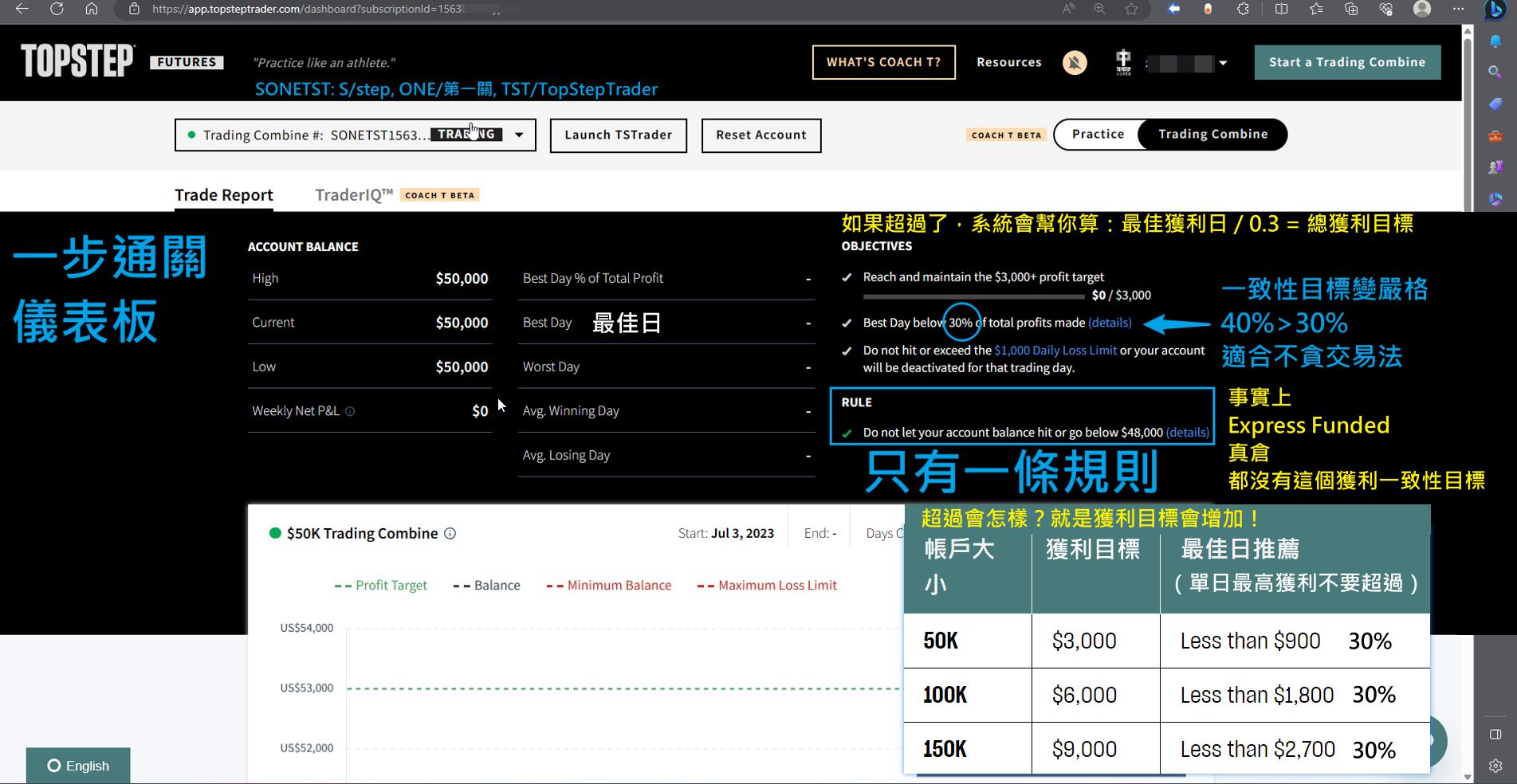Click the zoom magnifier icon in address bar
1517x784 pixels.
click(1099, 9)
